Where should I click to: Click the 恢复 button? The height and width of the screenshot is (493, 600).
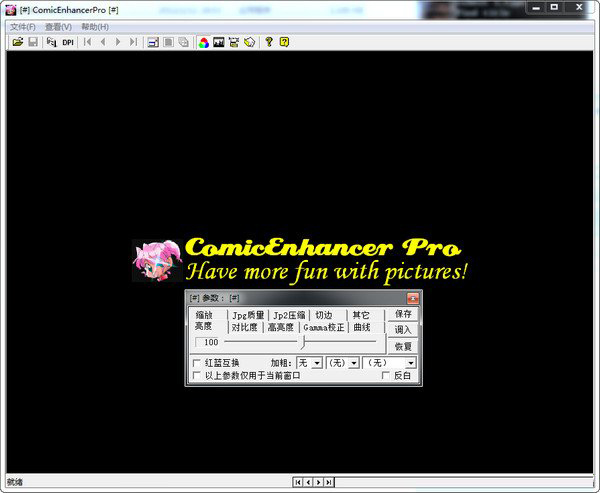403,346
